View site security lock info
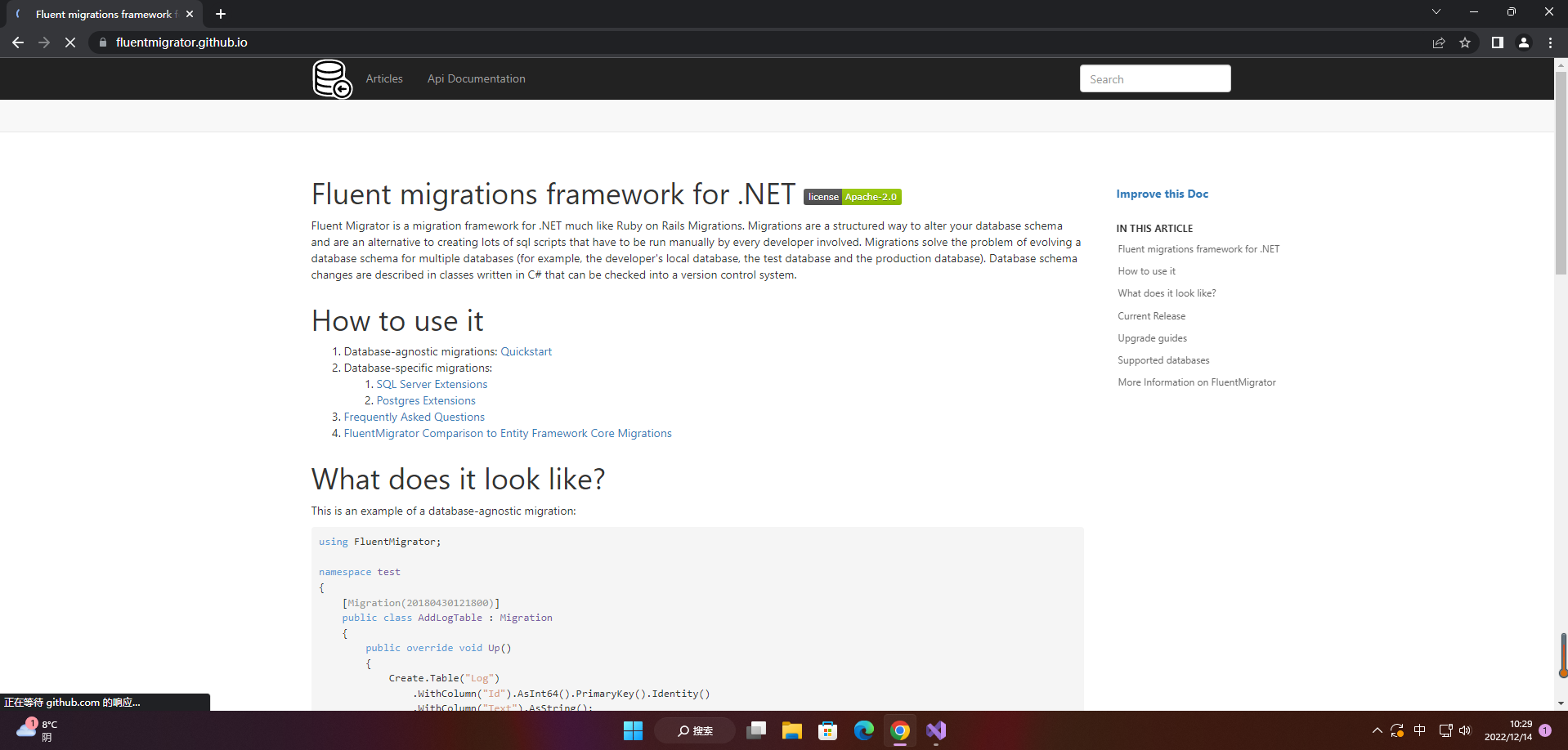The width and height of the screenshot is (1568, 750). [x=102, y=42]
